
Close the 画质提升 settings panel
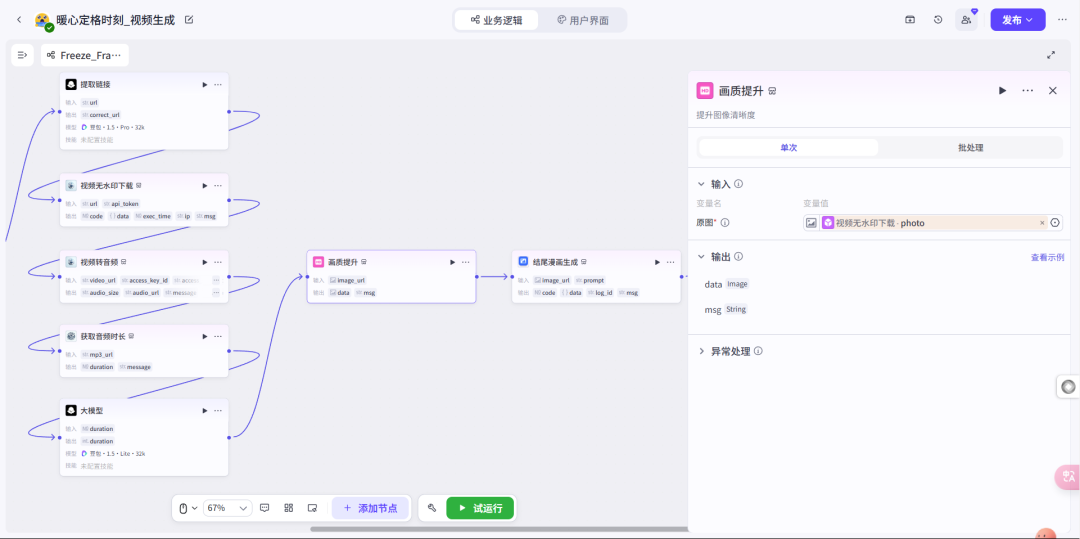(x=1052, y=91)
